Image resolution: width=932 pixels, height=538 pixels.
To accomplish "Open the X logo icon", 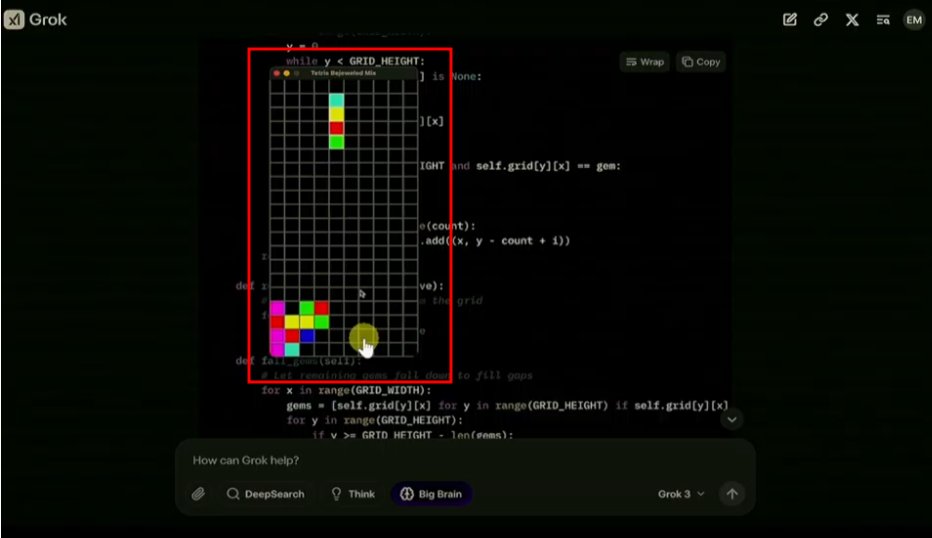I will [x=852, y=20].
